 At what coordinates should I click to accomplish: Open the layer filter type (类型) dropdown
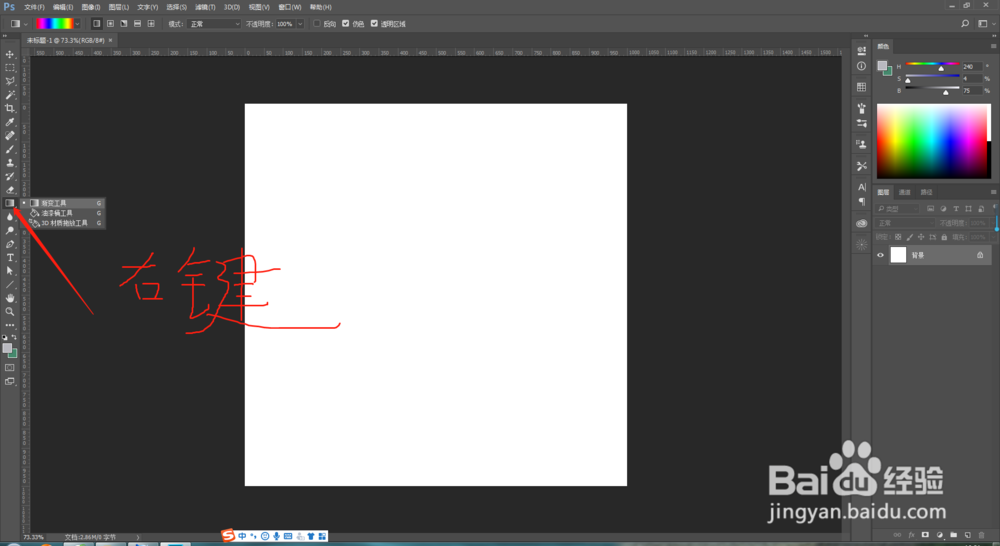898,209
